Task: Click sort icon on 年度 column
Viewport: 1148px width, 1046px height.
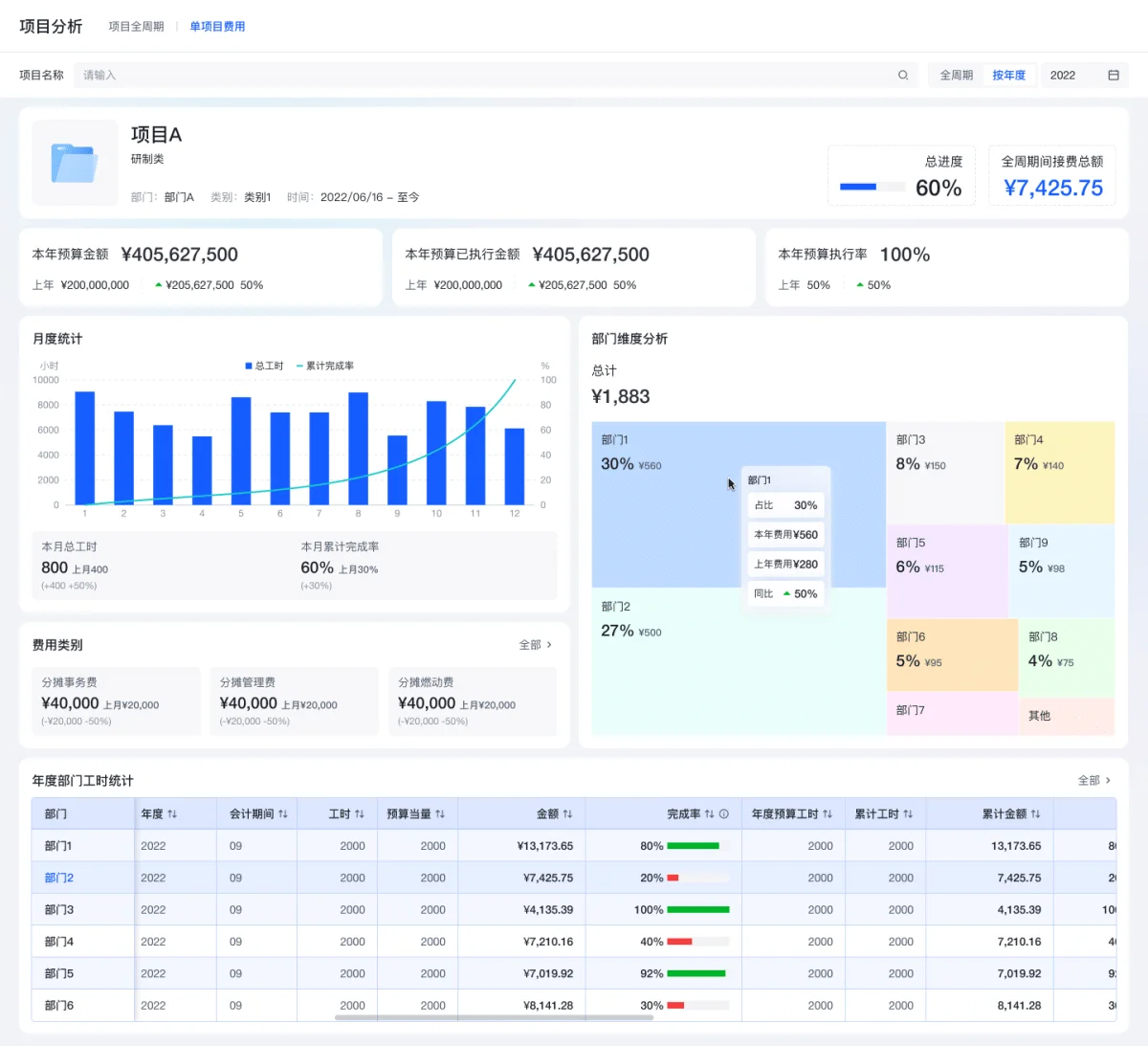Action: [x=172, y=814]
